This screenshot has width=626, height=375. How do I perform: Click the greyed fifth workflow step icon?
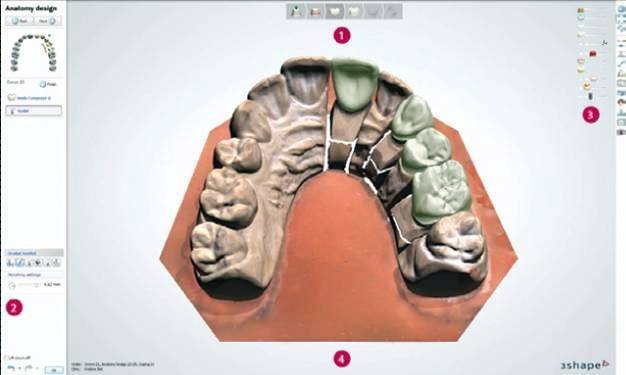click(373, 12)
